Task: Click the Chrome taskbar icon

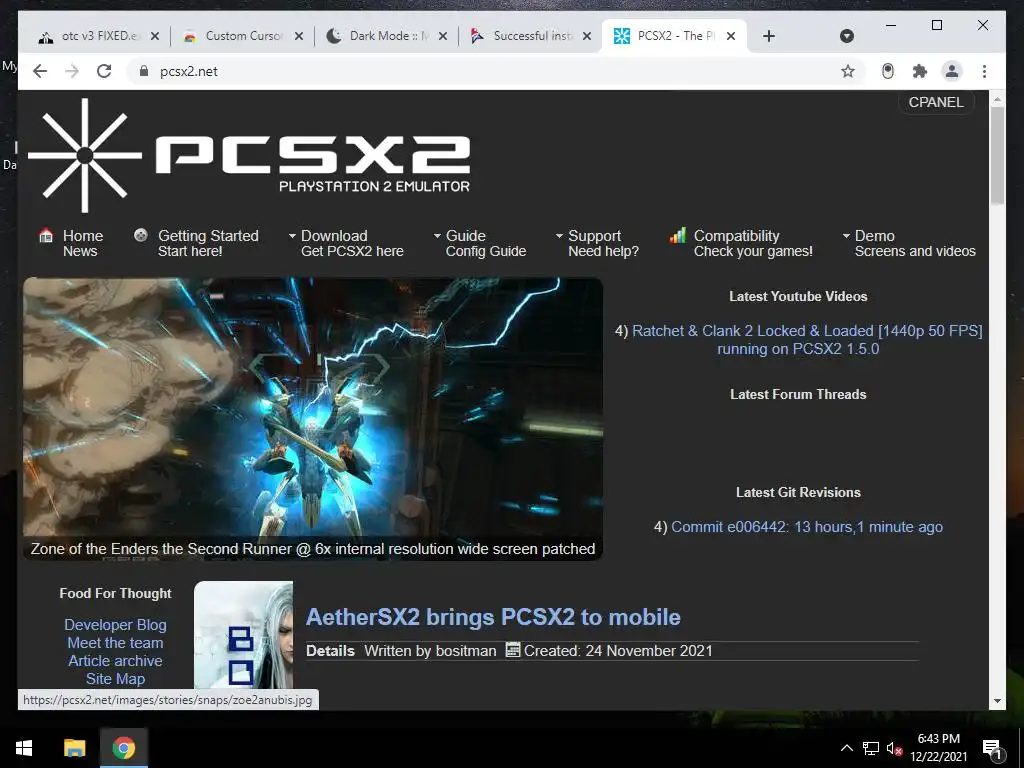Action: tap(123, 748)
